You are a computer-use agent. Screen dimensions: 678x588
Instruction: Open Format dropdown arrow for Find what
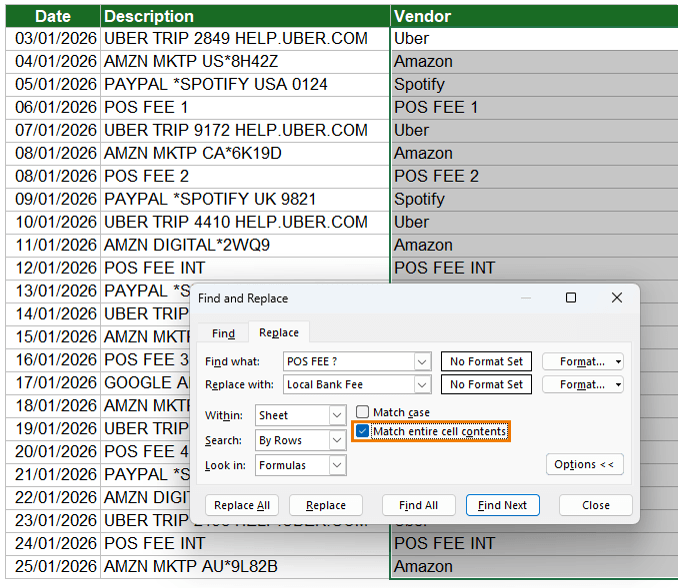point(618,361)
